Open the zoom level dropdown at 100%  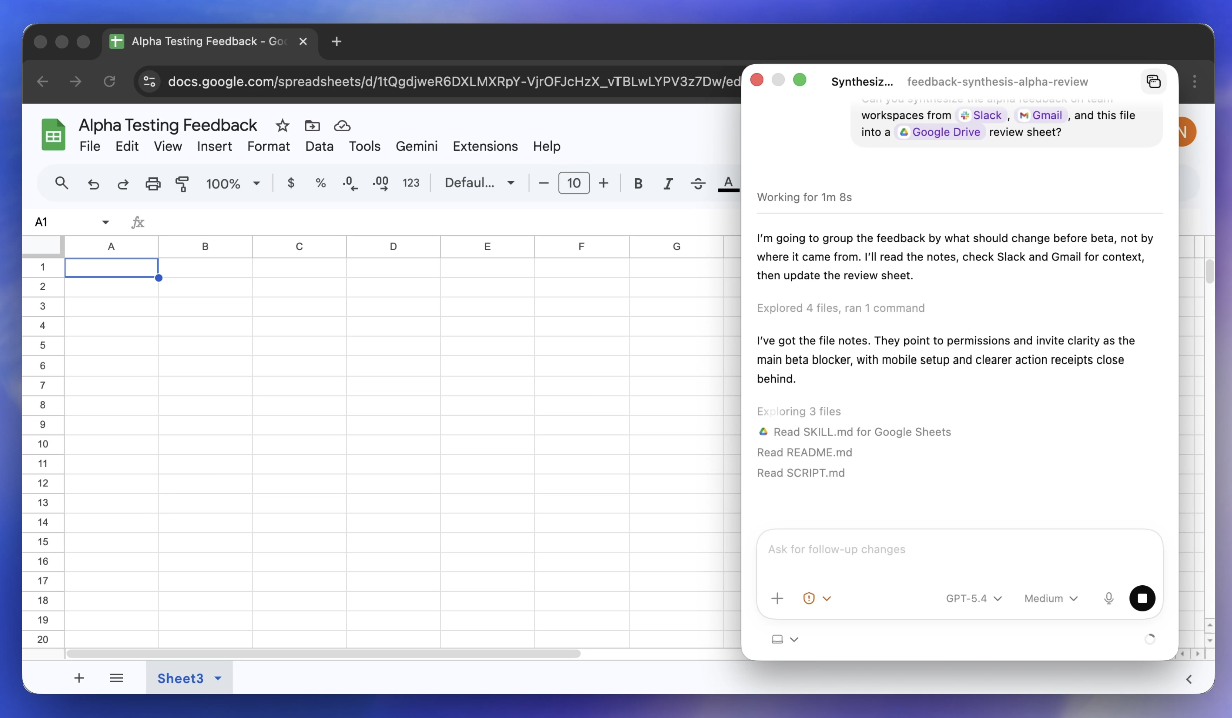tap(233, 183)
